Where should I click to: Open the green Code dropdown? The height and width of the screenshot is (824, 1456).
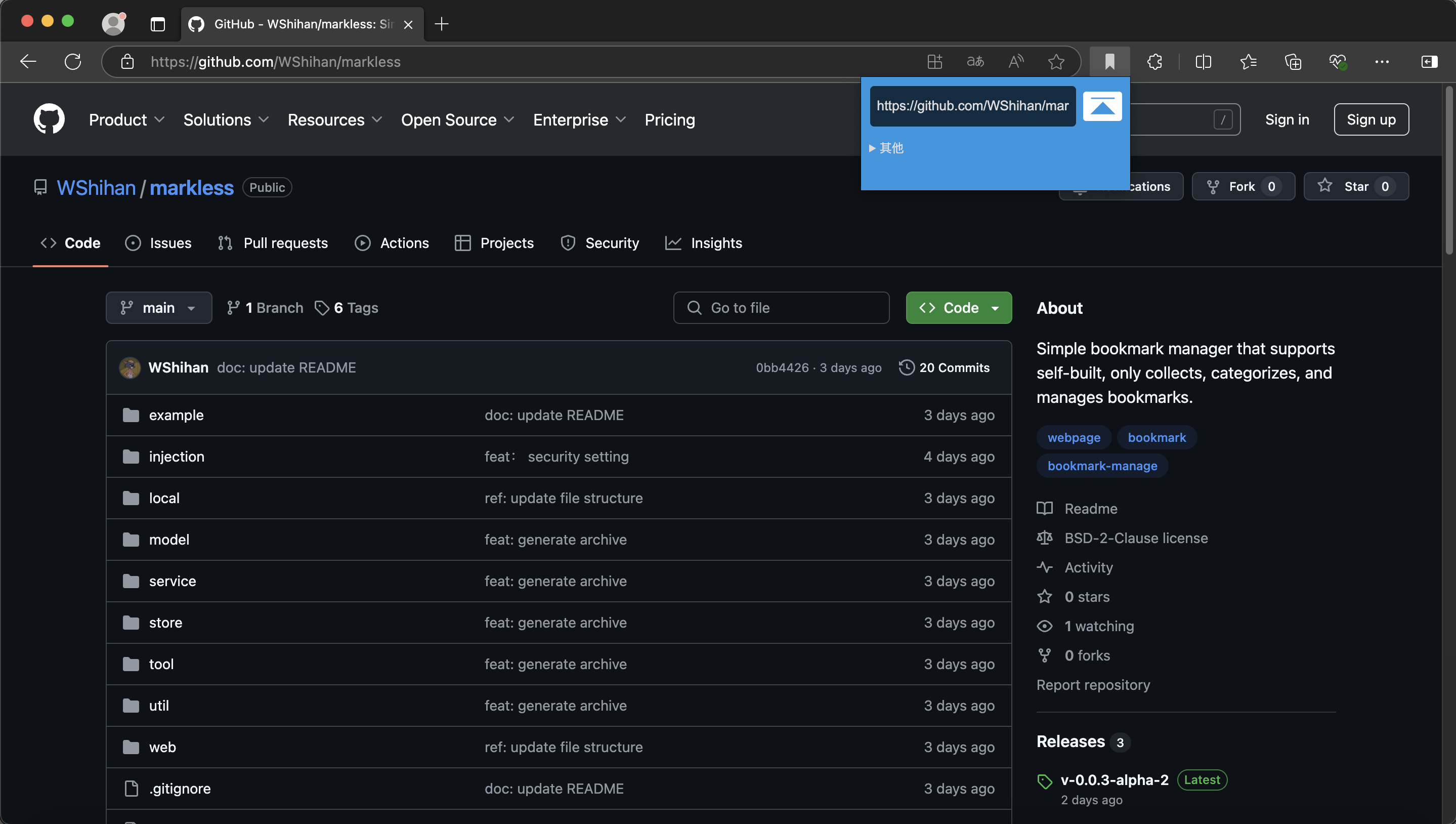tap(958, 307)
